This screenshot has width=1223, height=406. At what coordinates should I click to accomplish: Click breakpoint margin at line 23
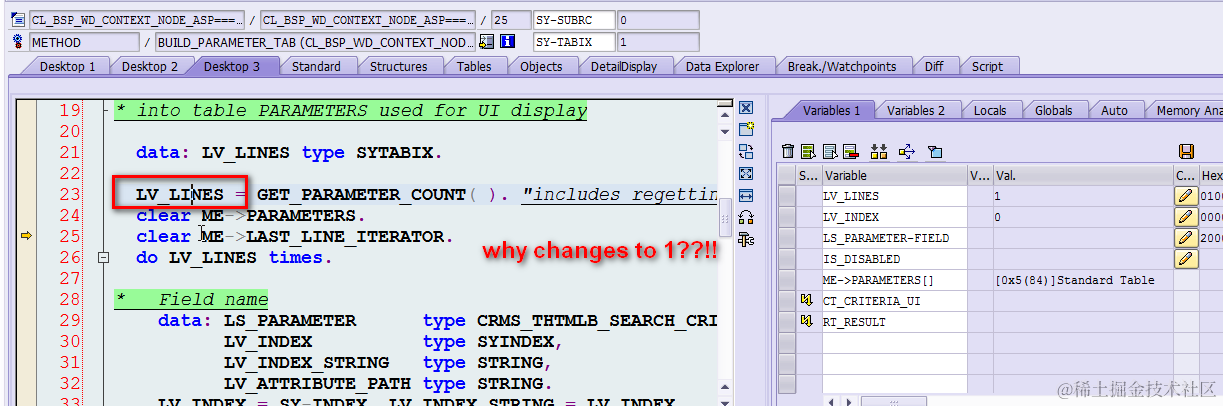(x=27, y=194)
